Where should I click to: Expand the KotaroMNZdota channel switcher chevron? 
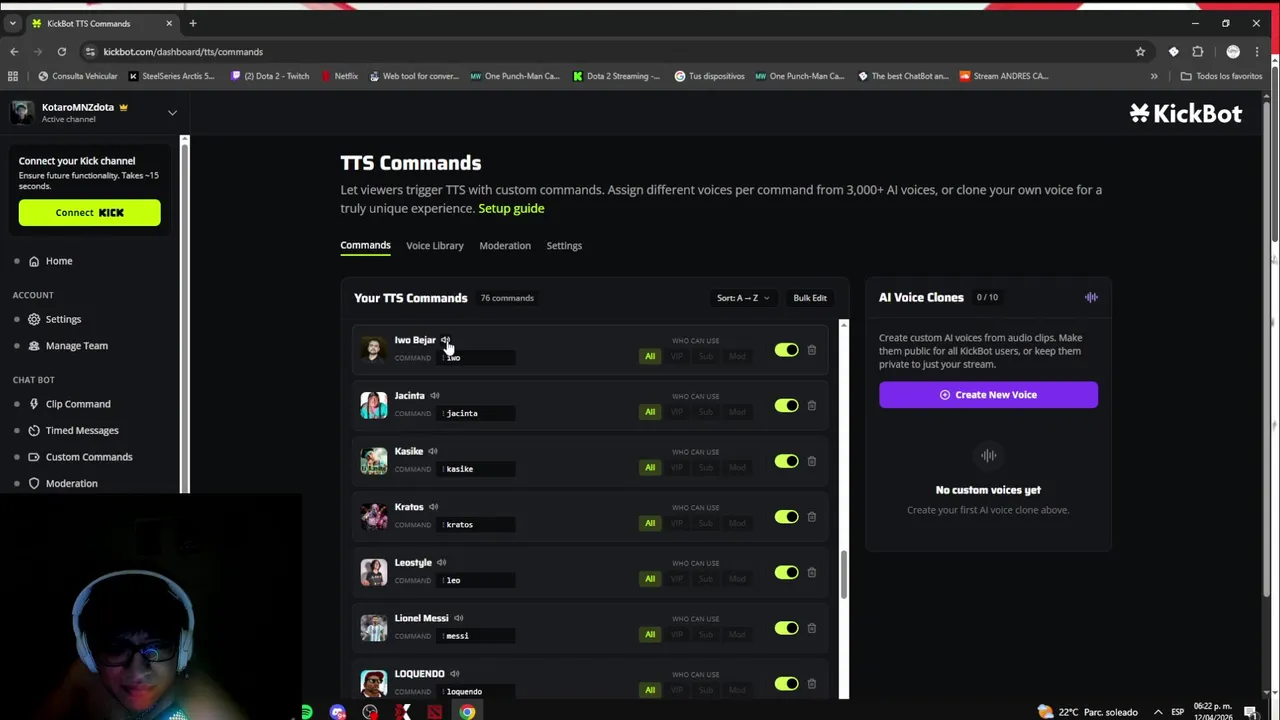172,113
